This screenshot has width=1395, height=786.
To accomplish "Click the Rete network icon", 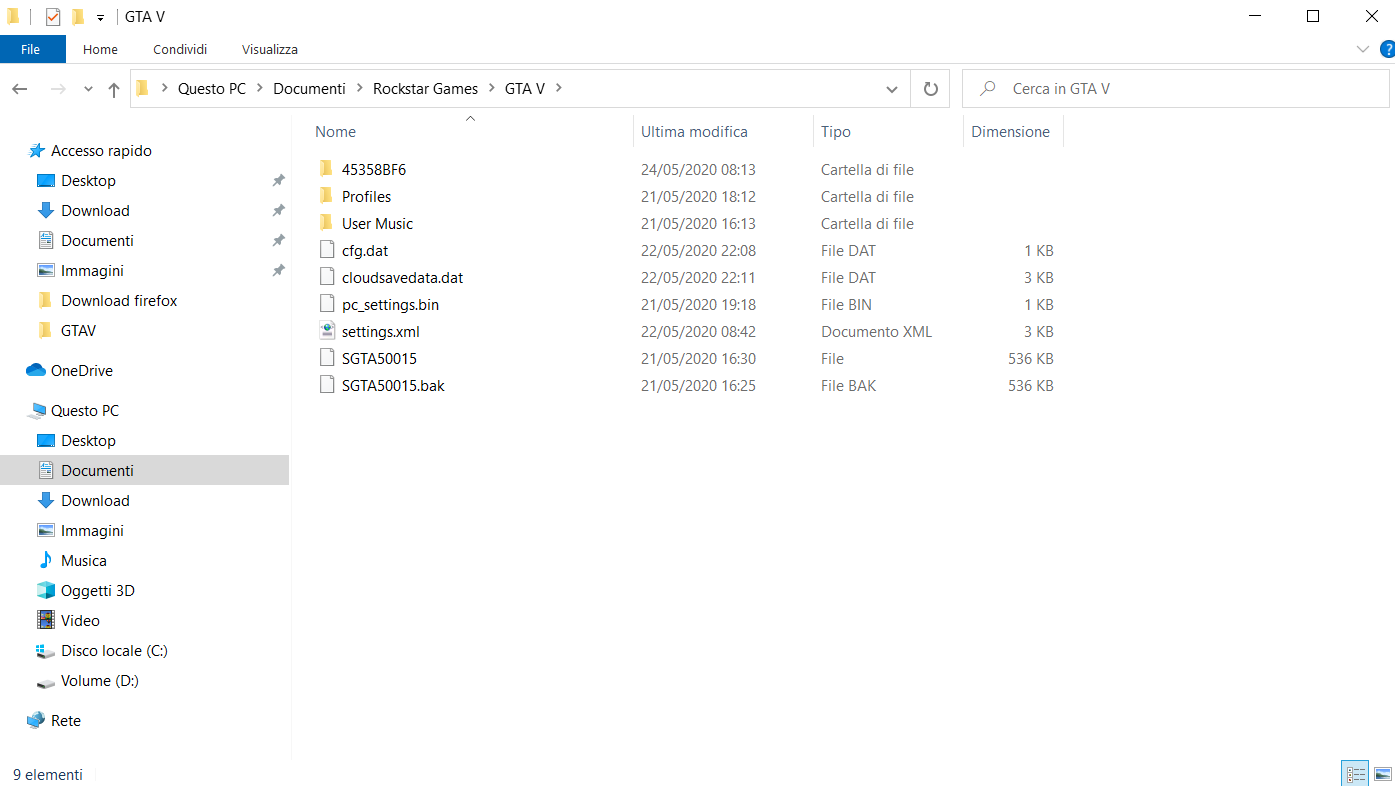I will [x=36, y=721].
